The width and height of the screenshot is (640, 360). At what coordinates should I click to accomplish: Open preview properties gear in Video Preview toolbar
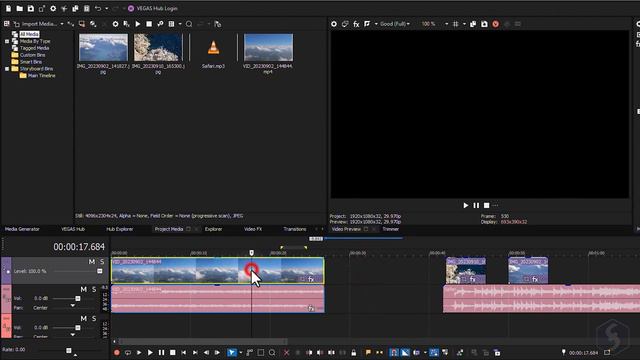[x=334, y=24]
